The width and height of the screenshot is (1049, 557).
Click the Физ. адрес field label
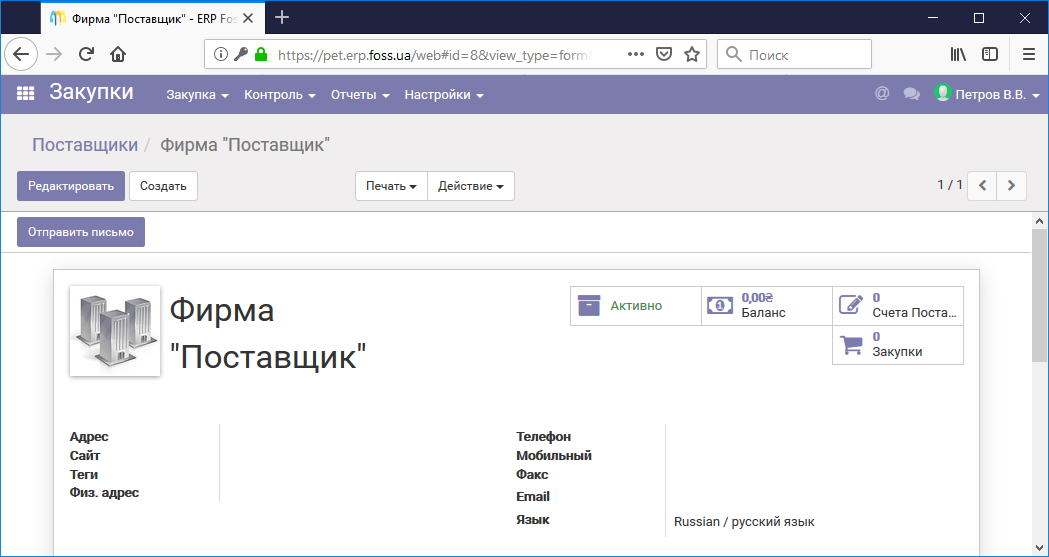(x=104, y=493)
